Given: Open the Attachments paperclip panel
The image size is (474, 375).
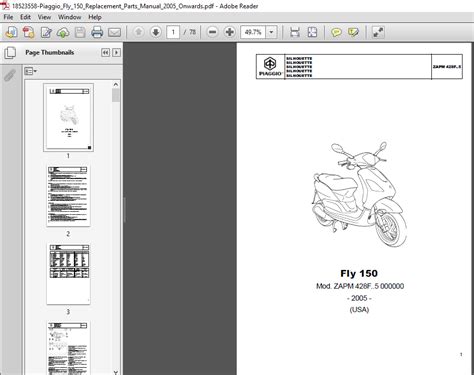Looking at the screenshot, I should 10,75.
